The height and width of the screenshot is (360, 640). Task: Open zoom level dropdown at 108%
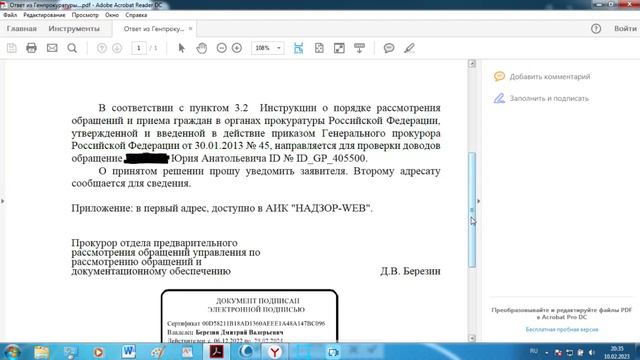coord(279,48)
